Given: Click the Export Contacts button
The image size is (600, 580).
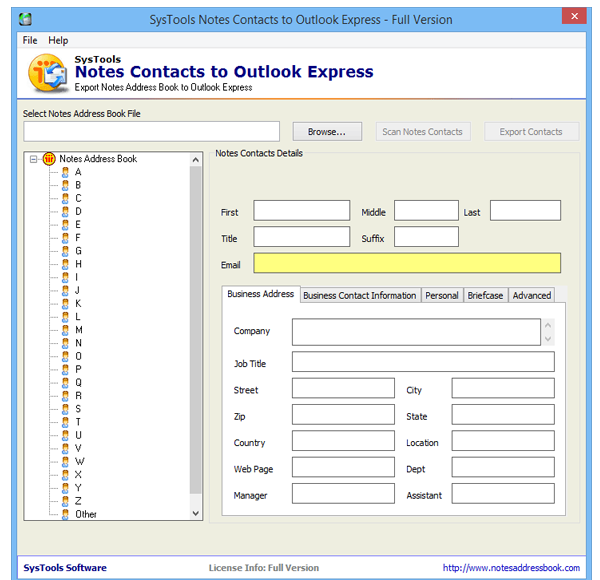Looking at the screenshot, I should [x=531, y=132].
